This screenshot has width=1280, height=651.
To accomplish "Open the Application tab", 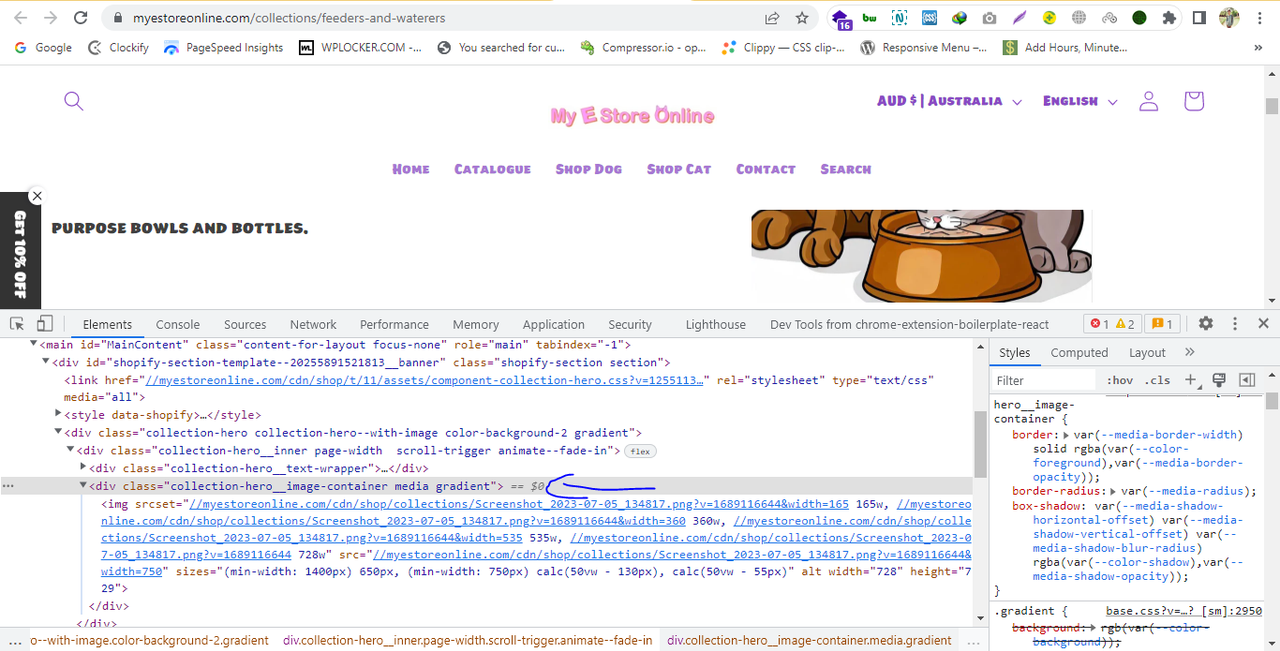I will 553,324.
